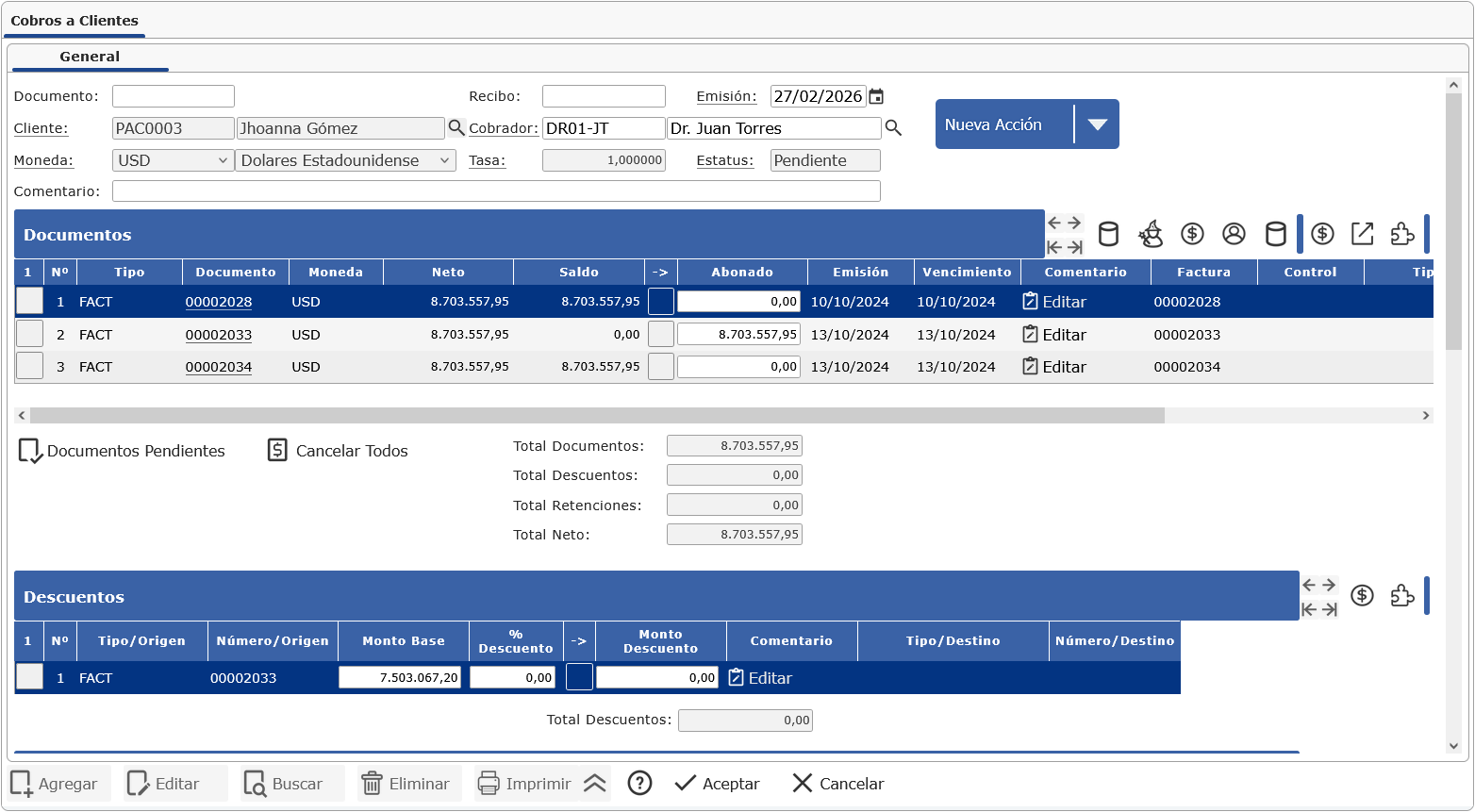
Task: Click the external link icon in Documentos toolbar
Action: [1362, 234]
